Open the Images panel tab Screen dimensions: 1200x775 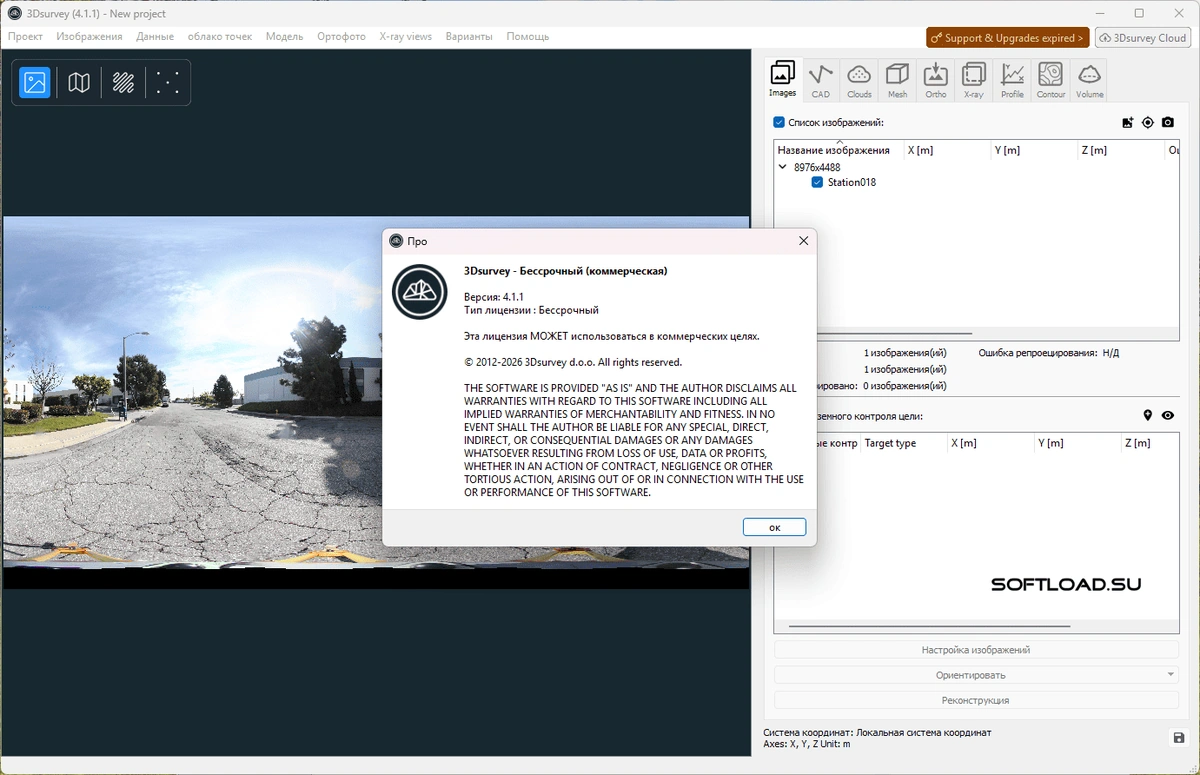click(783, 80)
